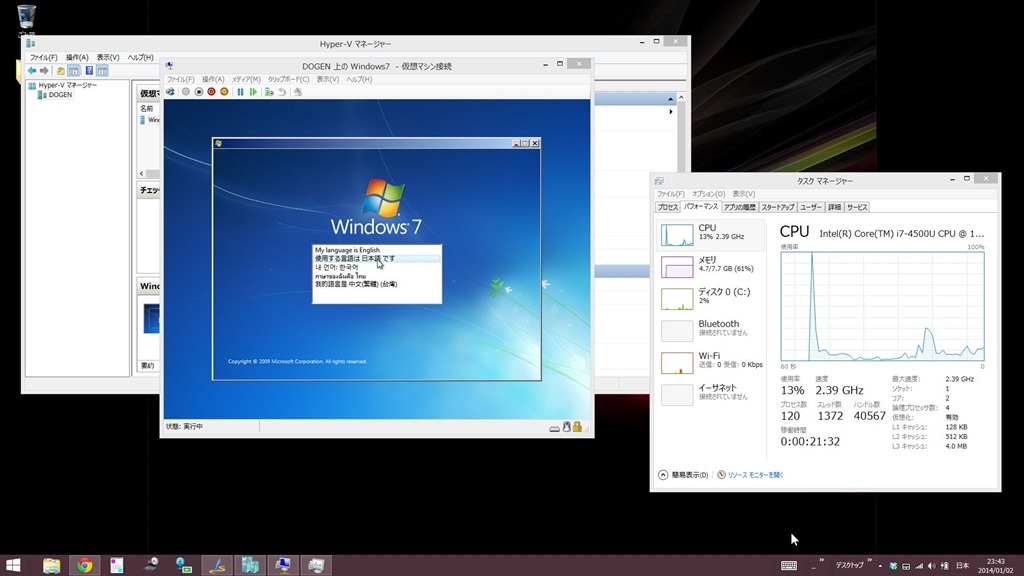Image resolution: width=1024 pixels, height=576 pixels.
Task: Click the Revert arrow icon in VM toolbar
Action: point(282,92)
